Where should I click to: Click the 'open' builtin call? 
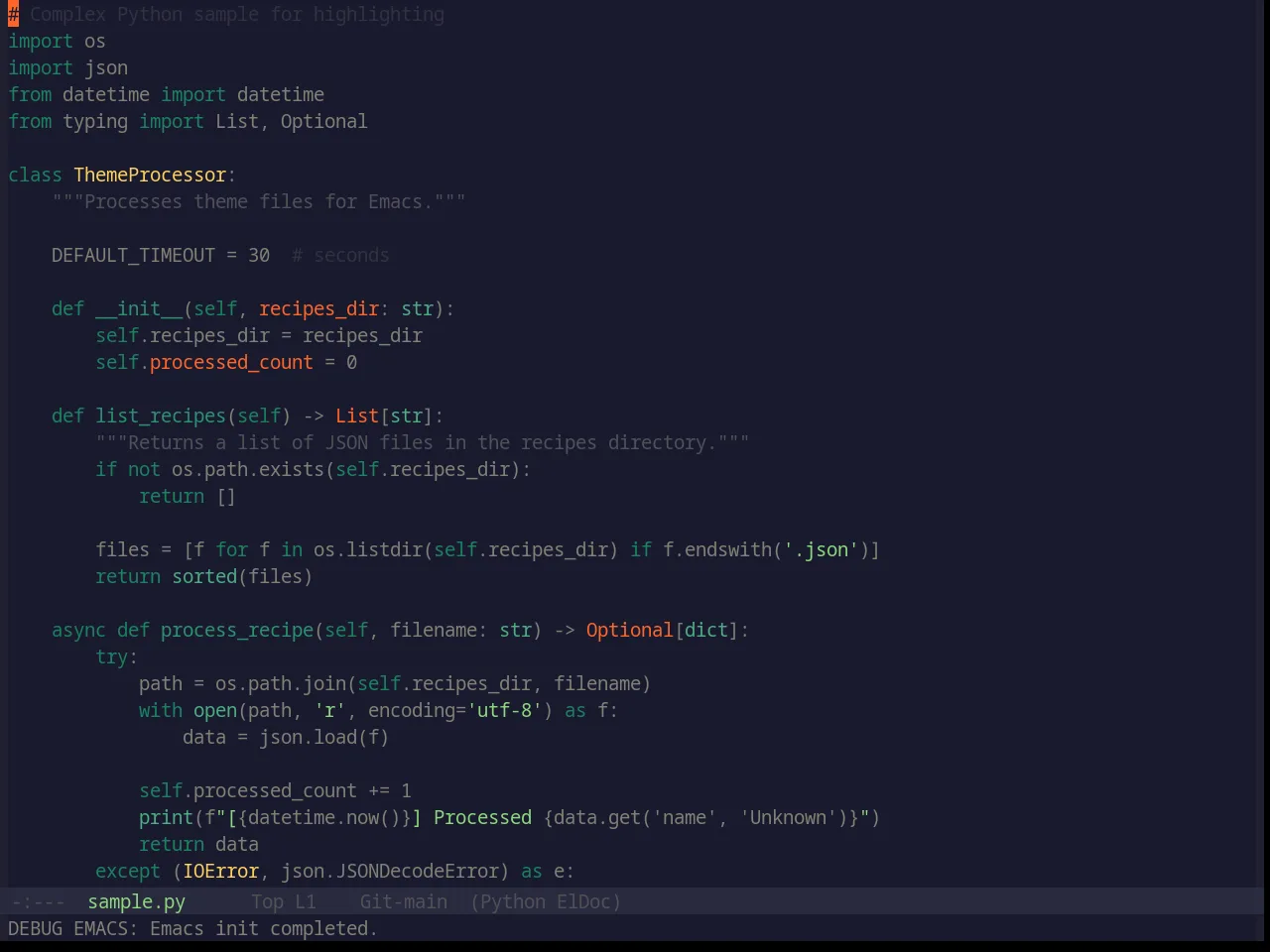click(215, 710)
